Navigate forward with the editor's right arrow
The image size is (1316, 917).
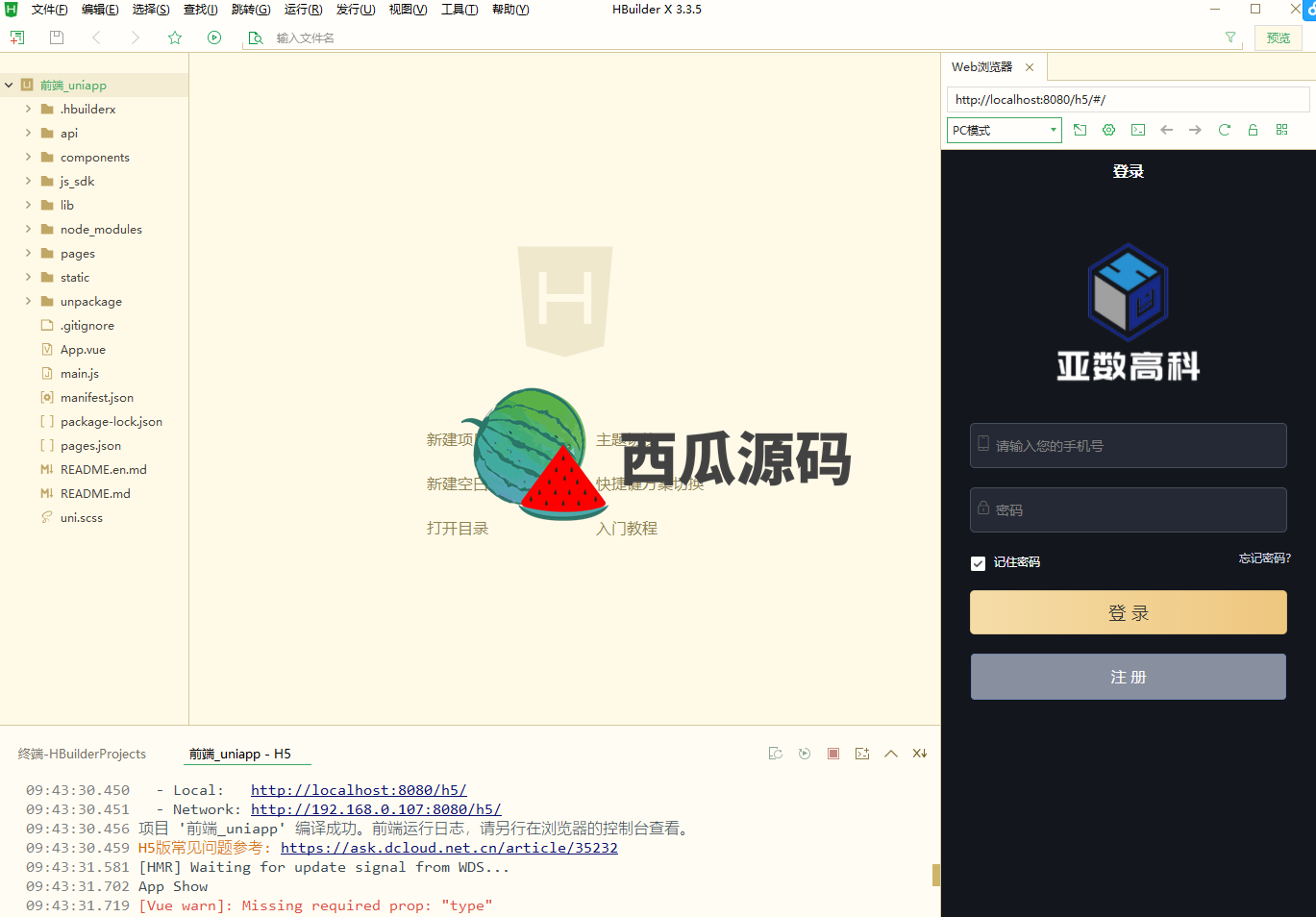pyautogui.click(x=136, y=37)
